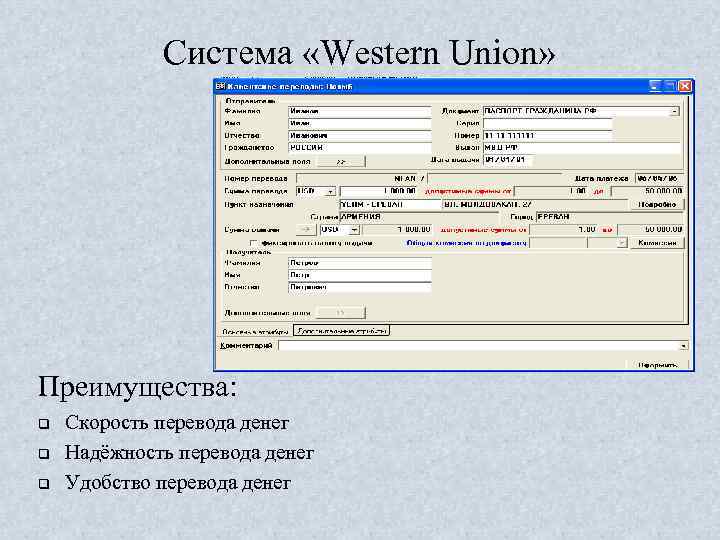Click slide text Удобство перевода денег
720x540 pixels.
pyautogui.click(x=178, y=483)
